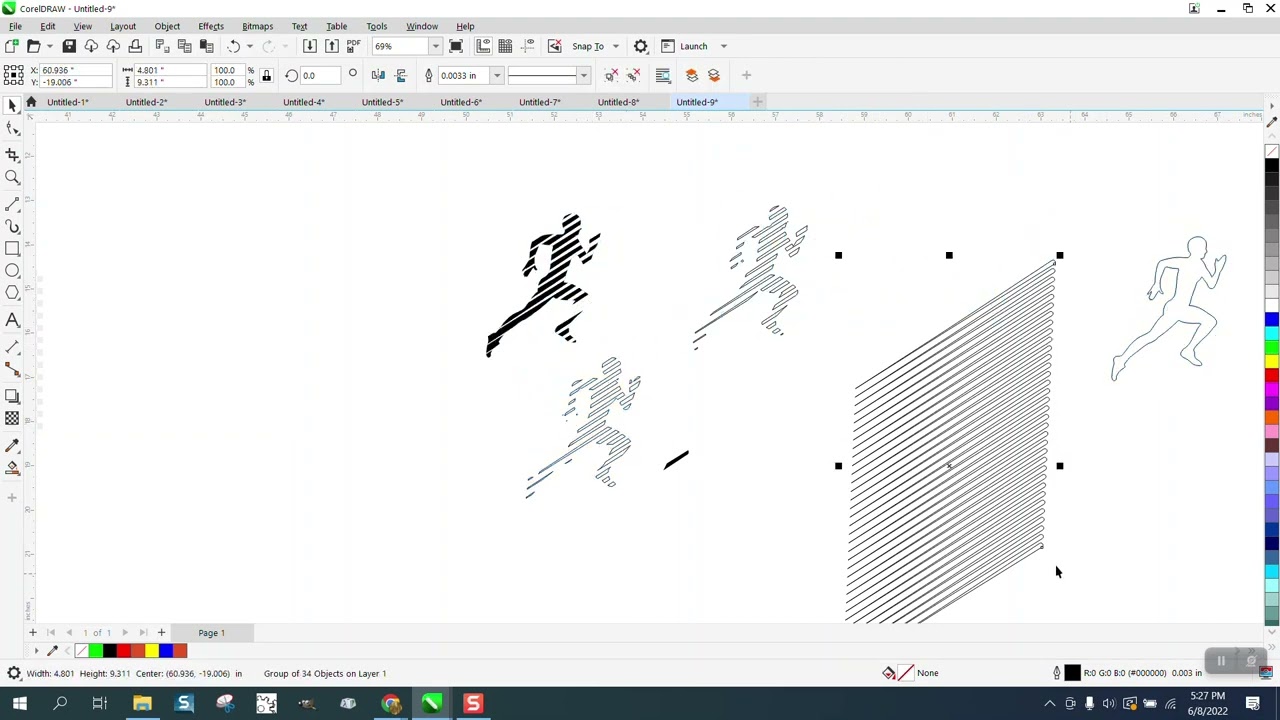Activate the Text tool

[x=13, y=320]
